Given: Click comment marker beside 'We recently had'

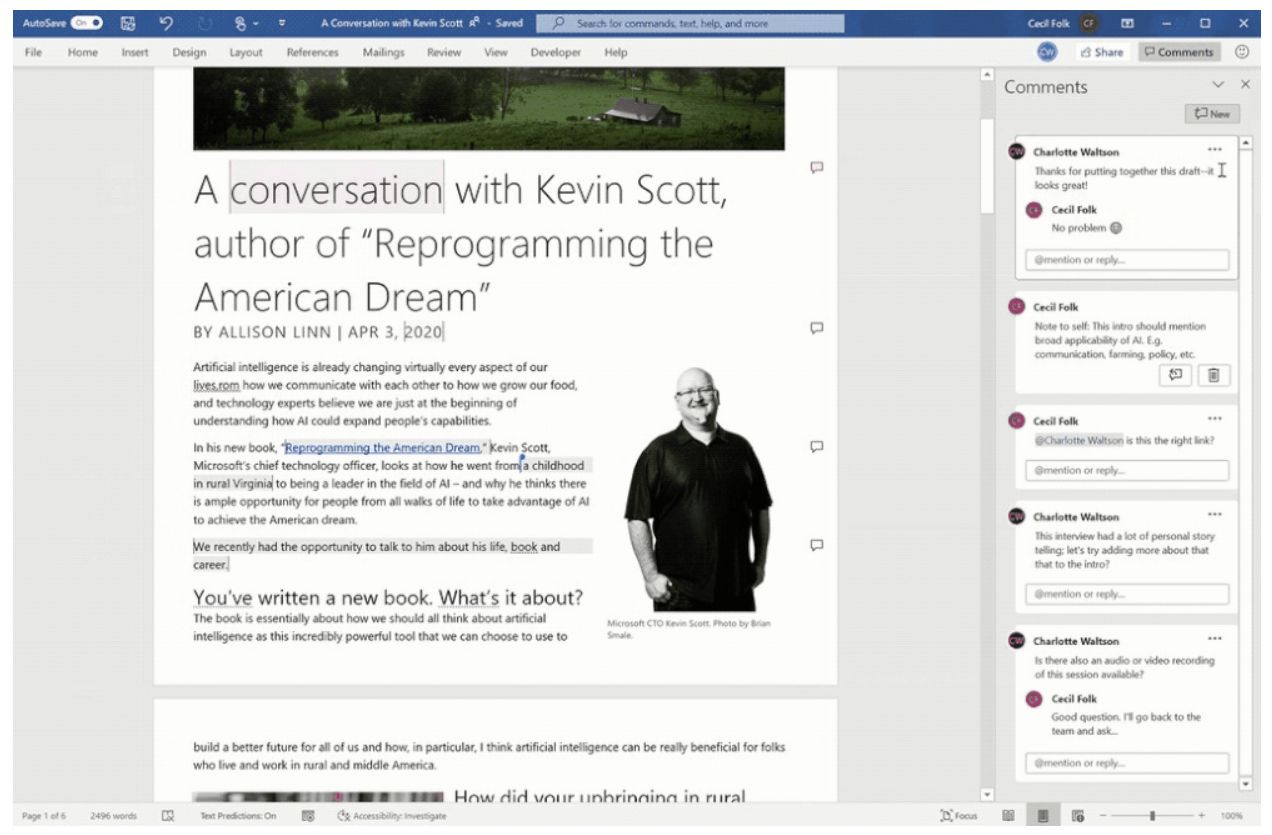Looking at the screenshot, I should click(x=816, y=545).
